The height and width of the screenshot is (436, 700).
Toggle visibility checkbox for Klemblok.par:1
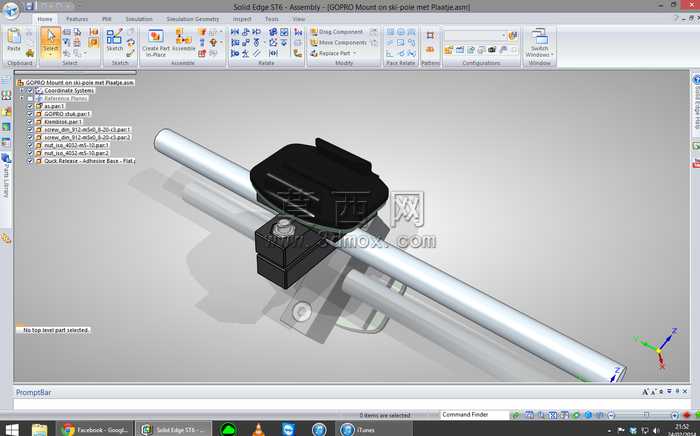click(x=30, y=122)
